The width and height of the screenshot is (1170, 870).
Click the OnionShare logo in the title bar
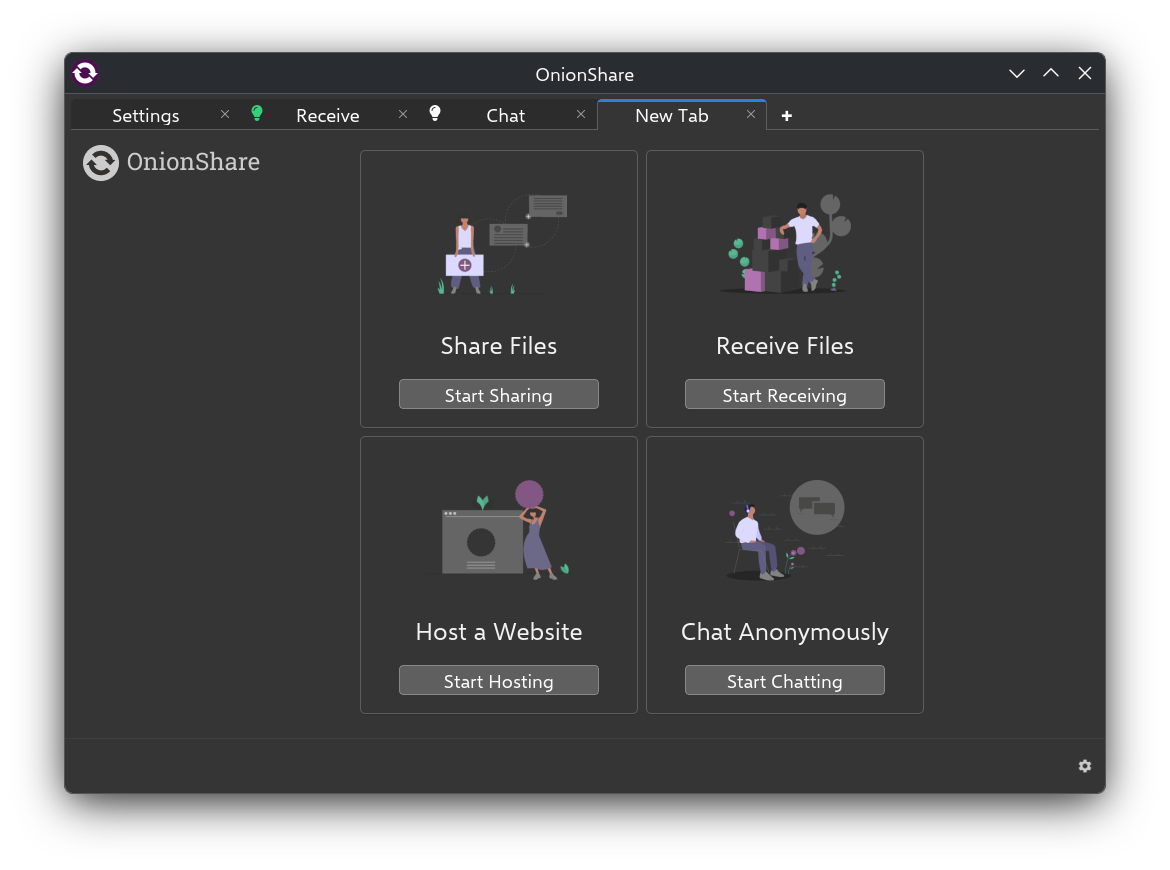[x=85, y=73]
